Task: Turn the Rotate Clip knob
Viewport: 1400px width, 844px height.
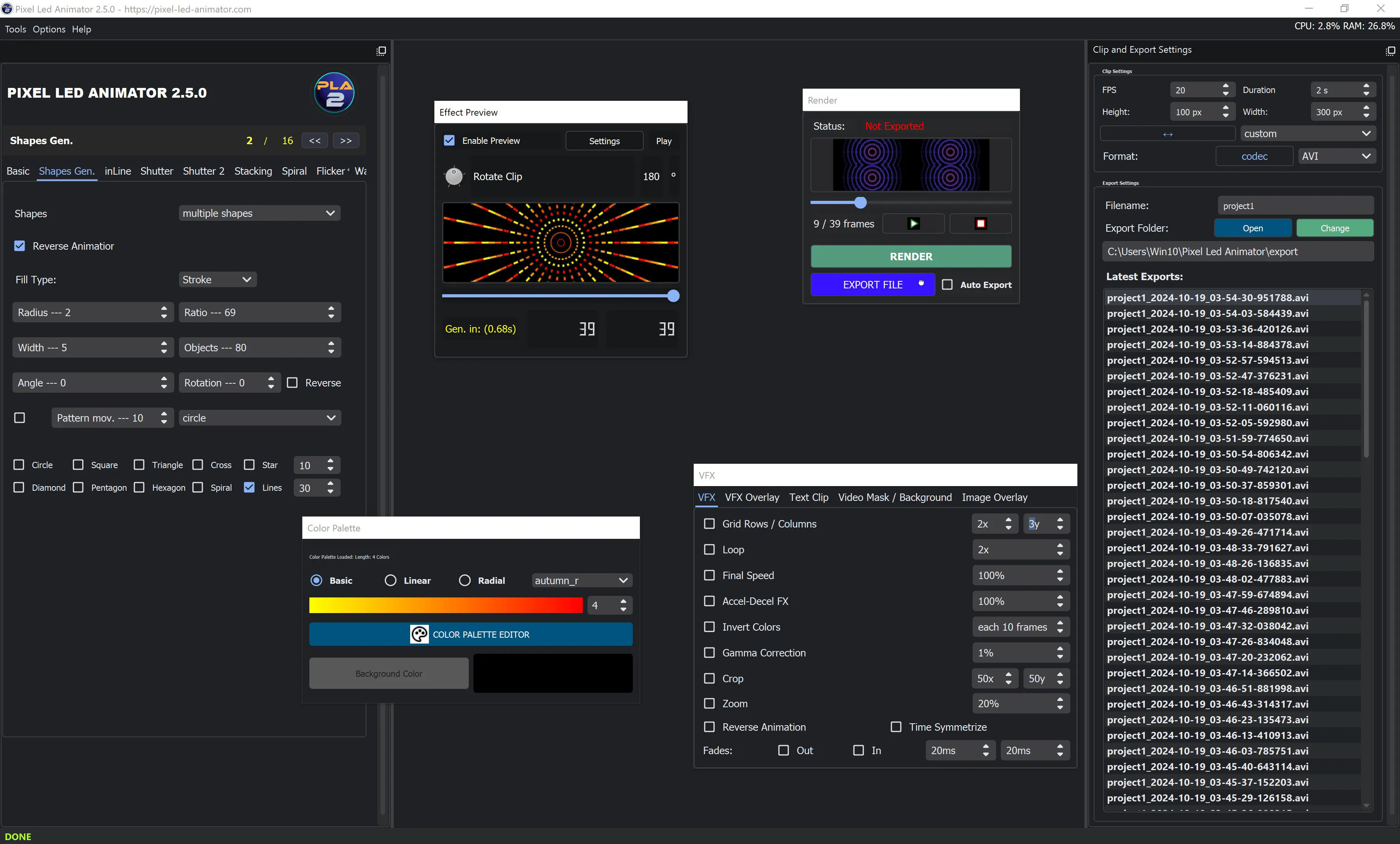Action: [x=454, y=176]
